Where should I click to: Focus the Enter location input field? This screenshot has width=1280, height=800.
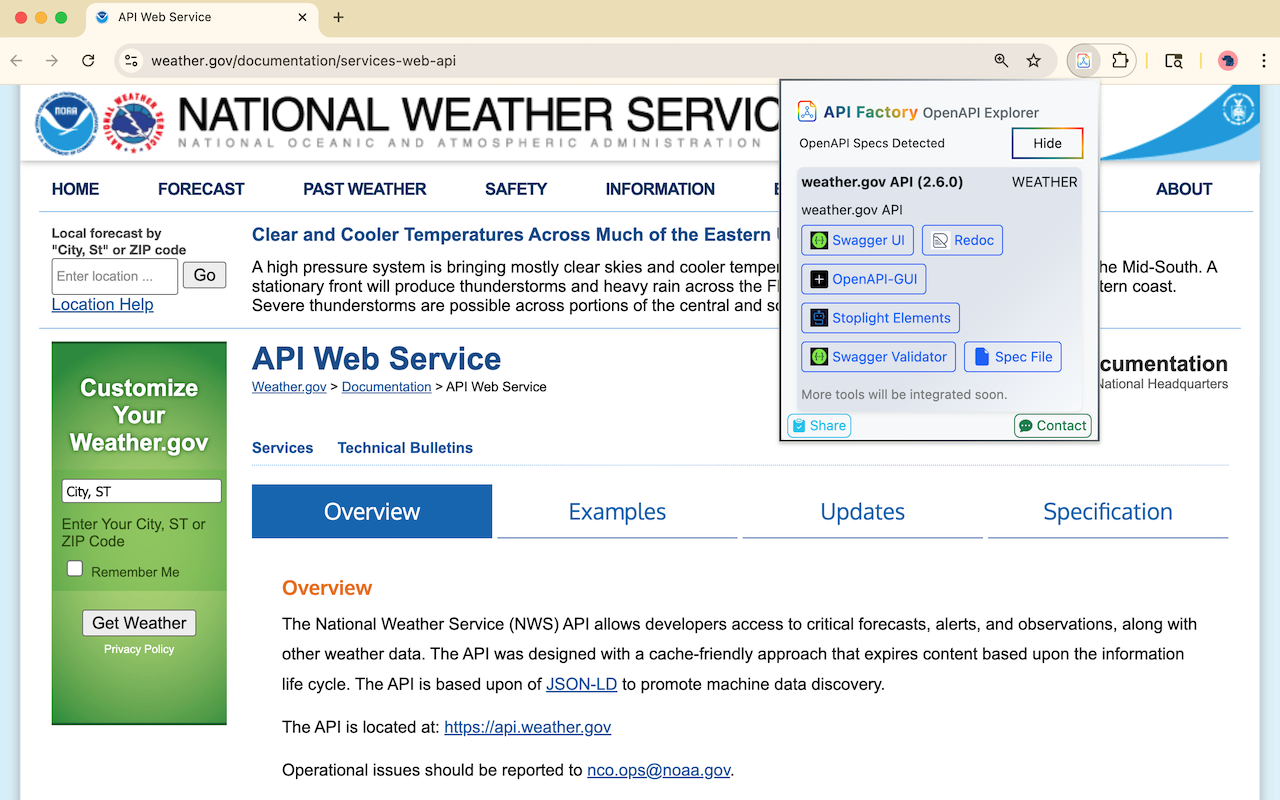(115, 276)
